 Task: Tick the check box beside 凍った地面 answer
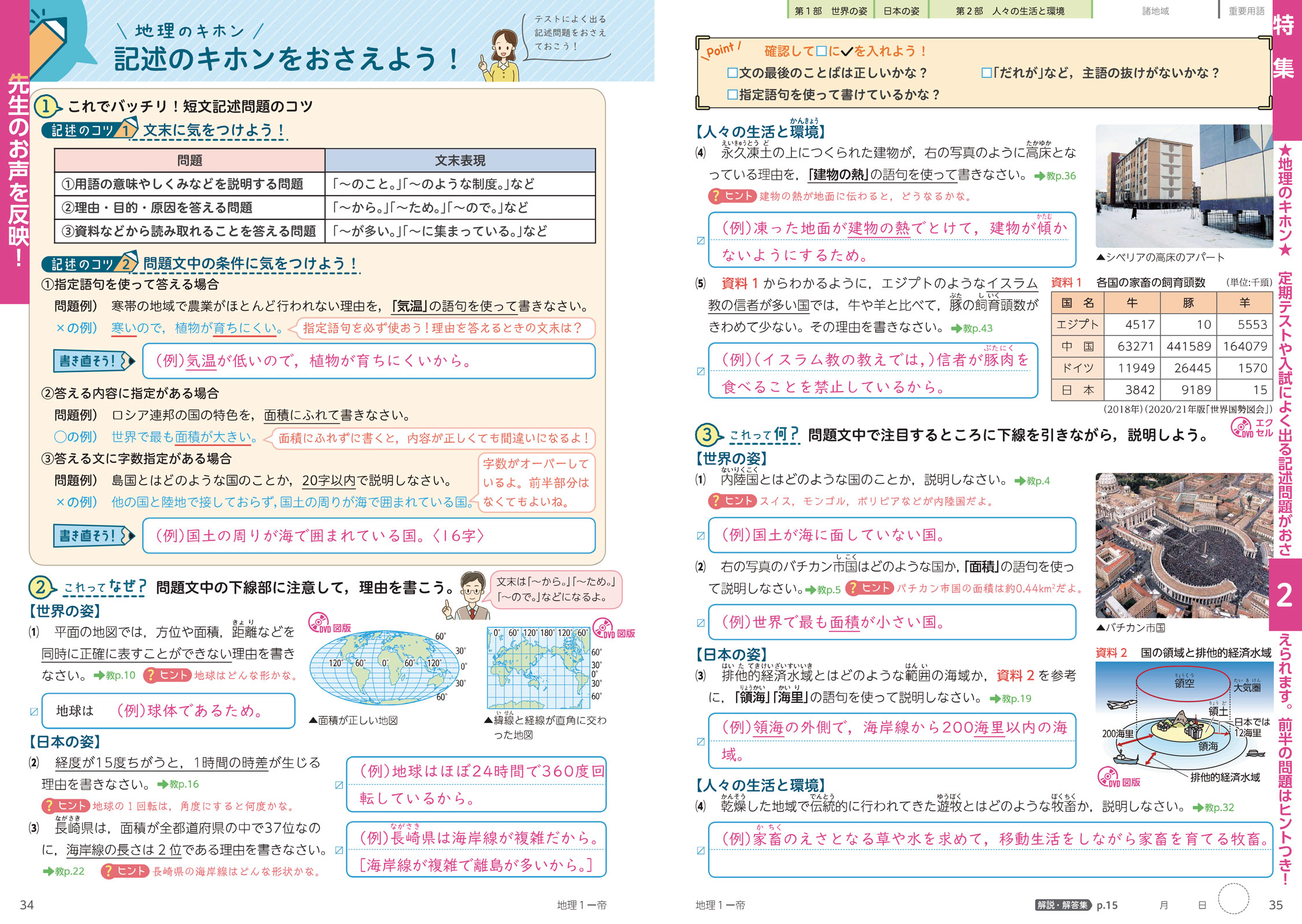click(701, 241)
